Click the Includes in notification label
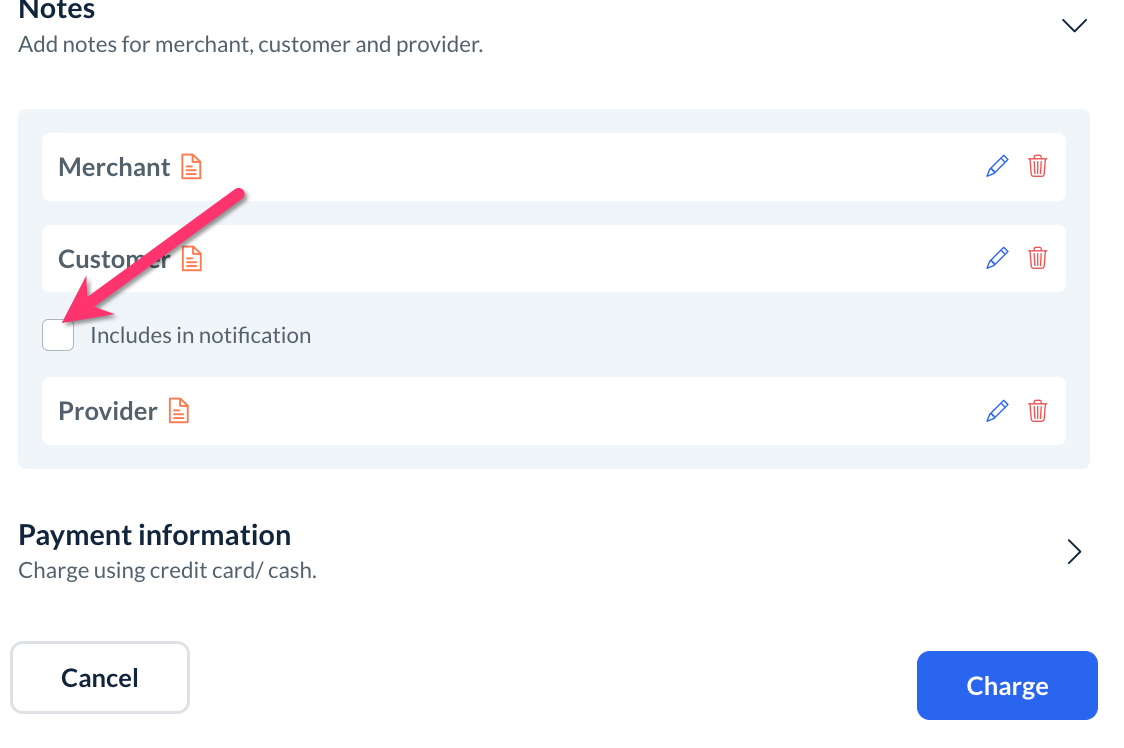 point(200,336)
